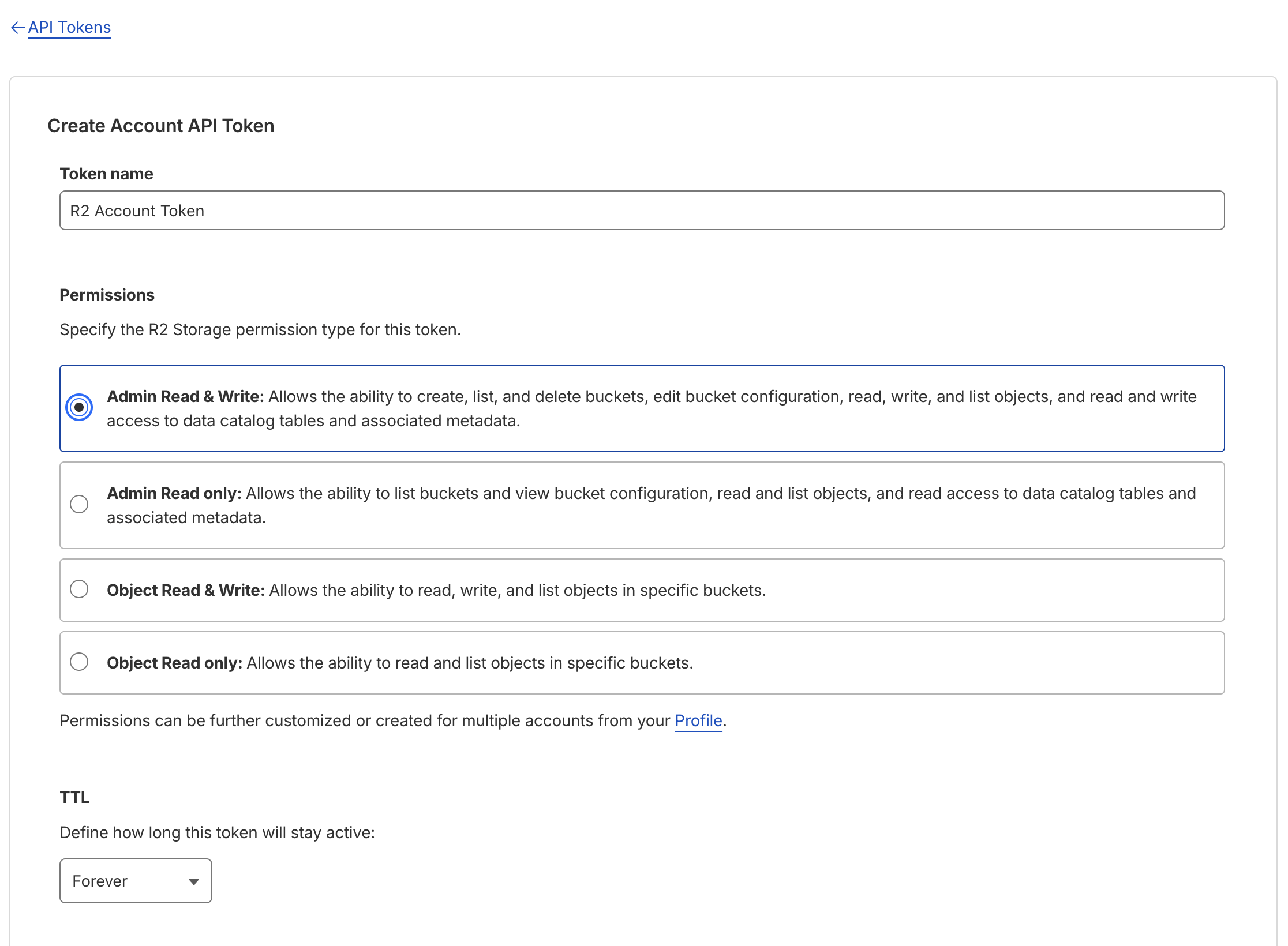Go back via the API Tokens link

[69, 28]
